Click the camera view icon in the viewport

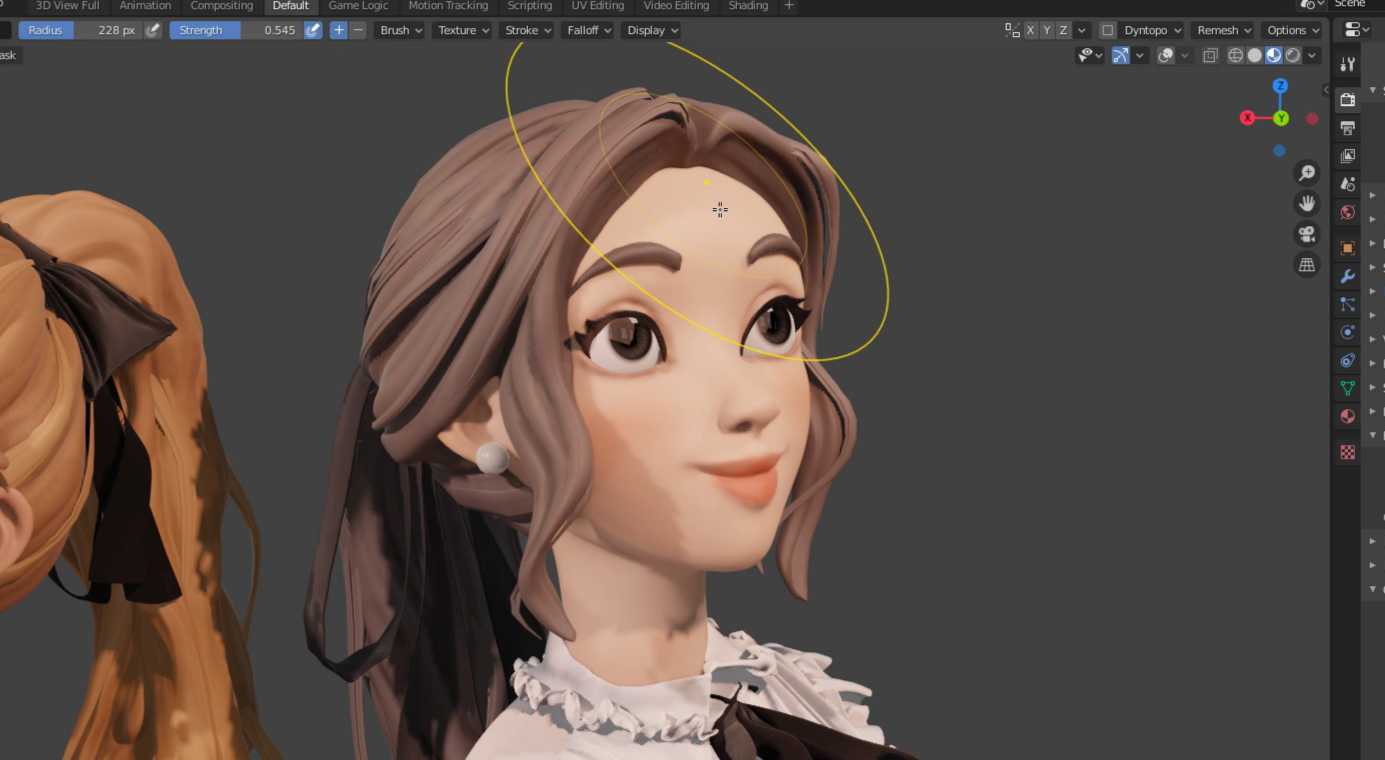(x=1307, y=233)
